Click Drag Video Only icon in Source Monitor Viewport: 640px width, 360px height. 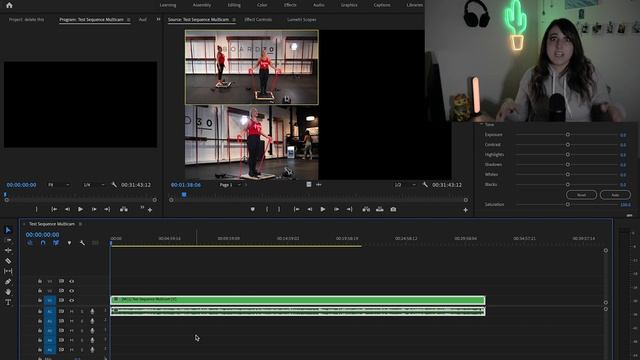[309, 185]
